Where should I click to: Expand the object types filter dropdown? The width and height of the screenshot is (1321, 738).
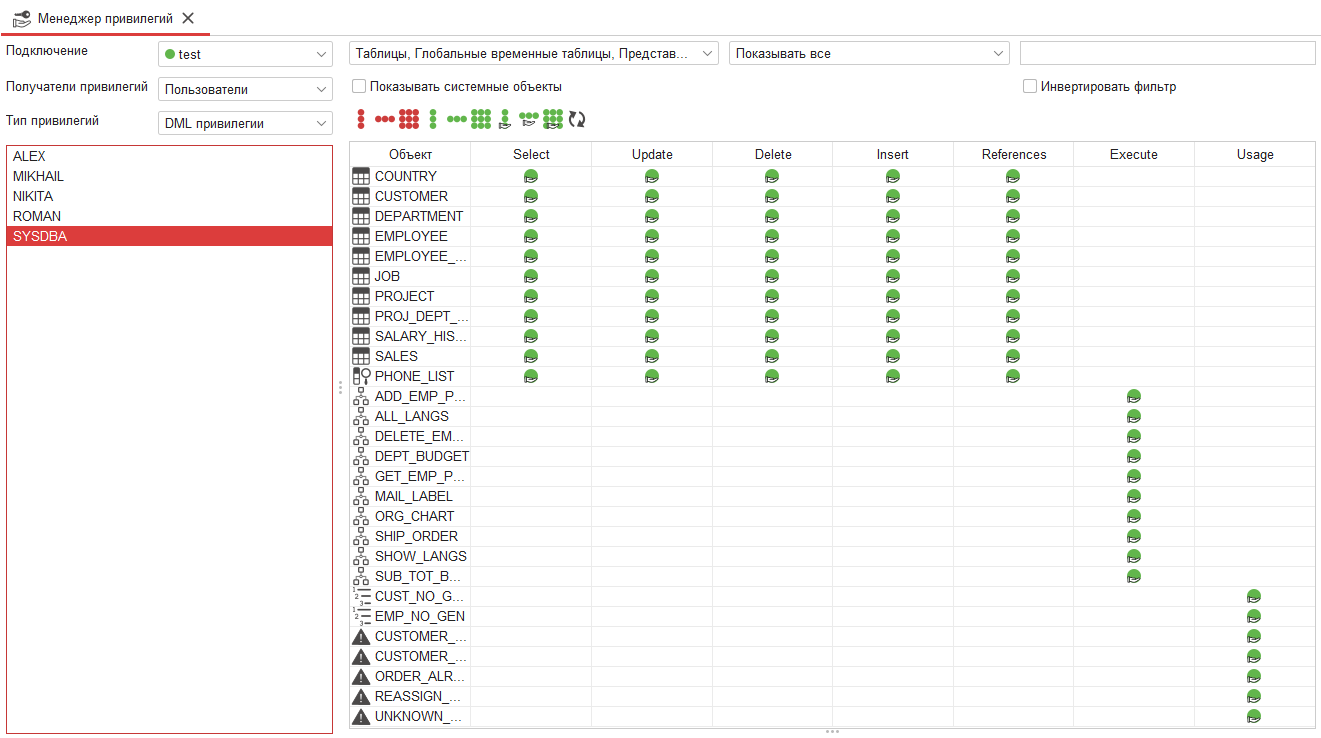coord(533,53)
